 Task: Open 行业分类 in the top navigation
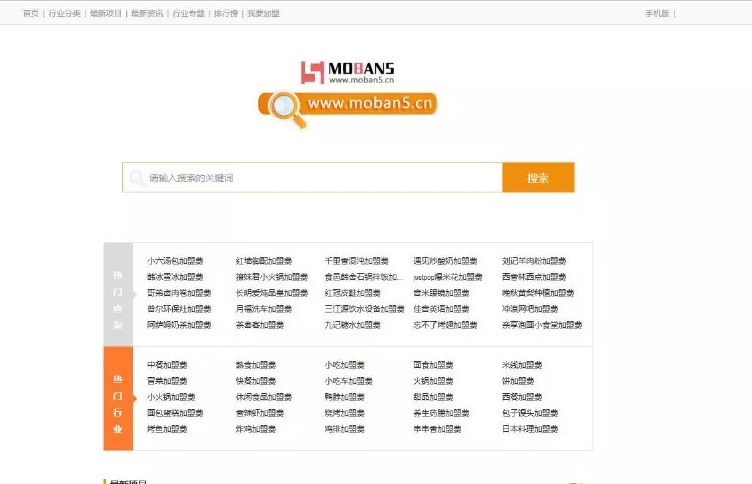pyautogui.click(x=65, y=13)
